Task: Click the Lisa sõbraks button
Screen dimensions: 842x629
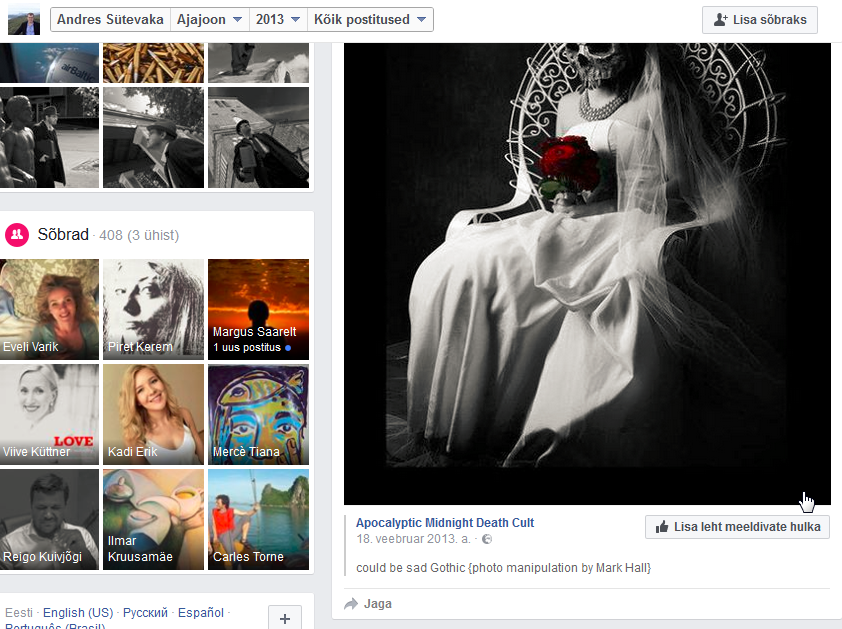Action: point(760,20)
